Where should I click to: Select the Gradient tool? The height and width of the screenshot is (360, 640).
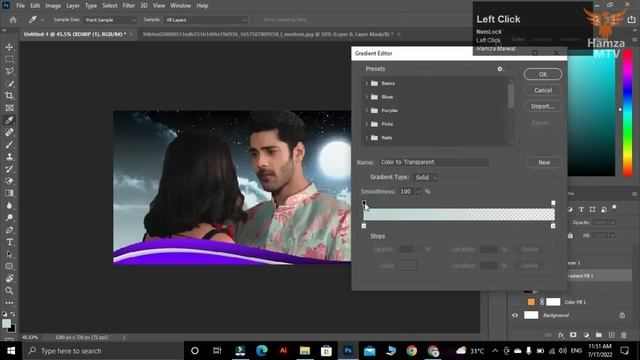click(9, 193)
